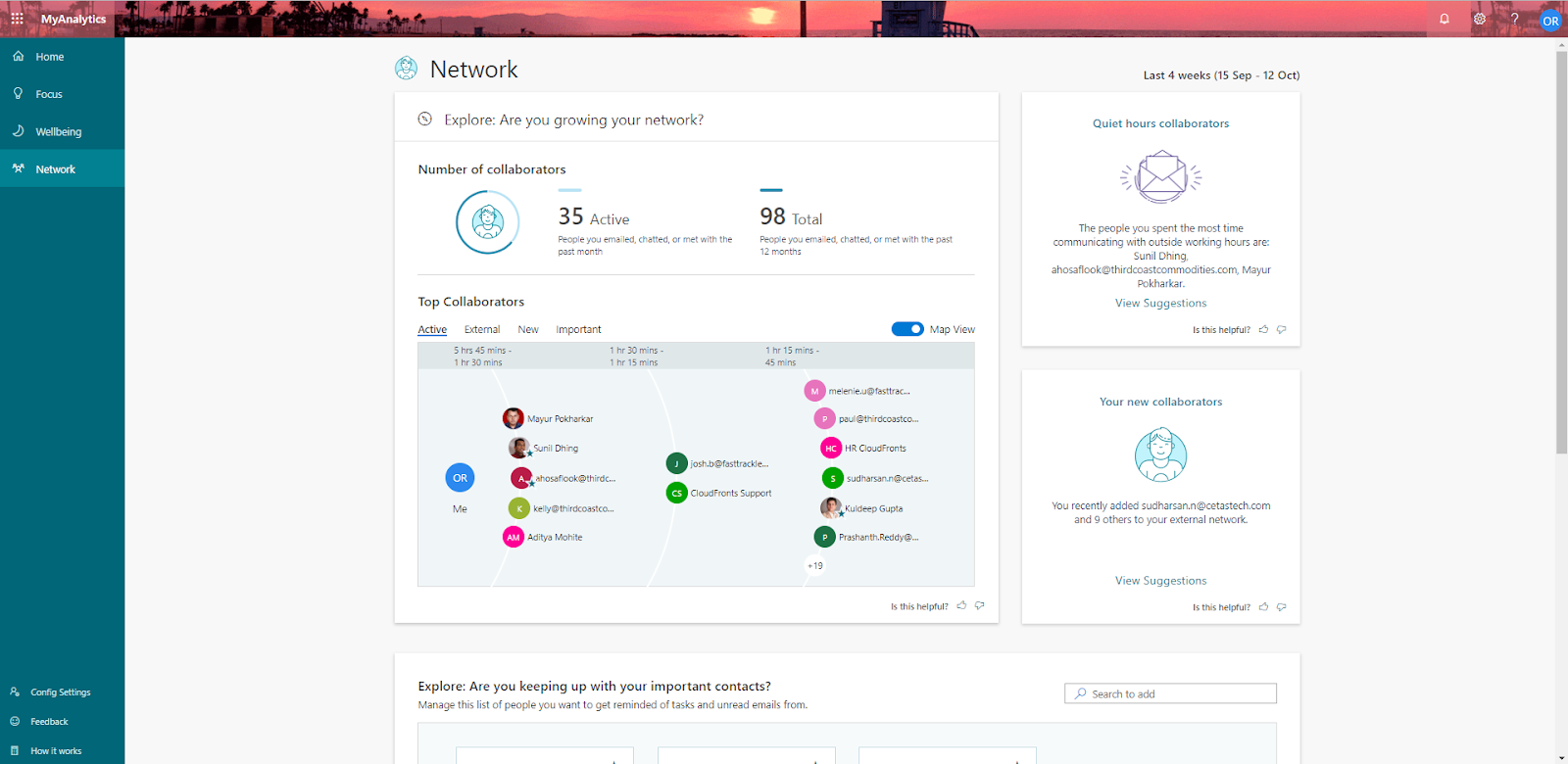
Task: View Suggestions for new collaborators
Action: [x=1160, y=581]
